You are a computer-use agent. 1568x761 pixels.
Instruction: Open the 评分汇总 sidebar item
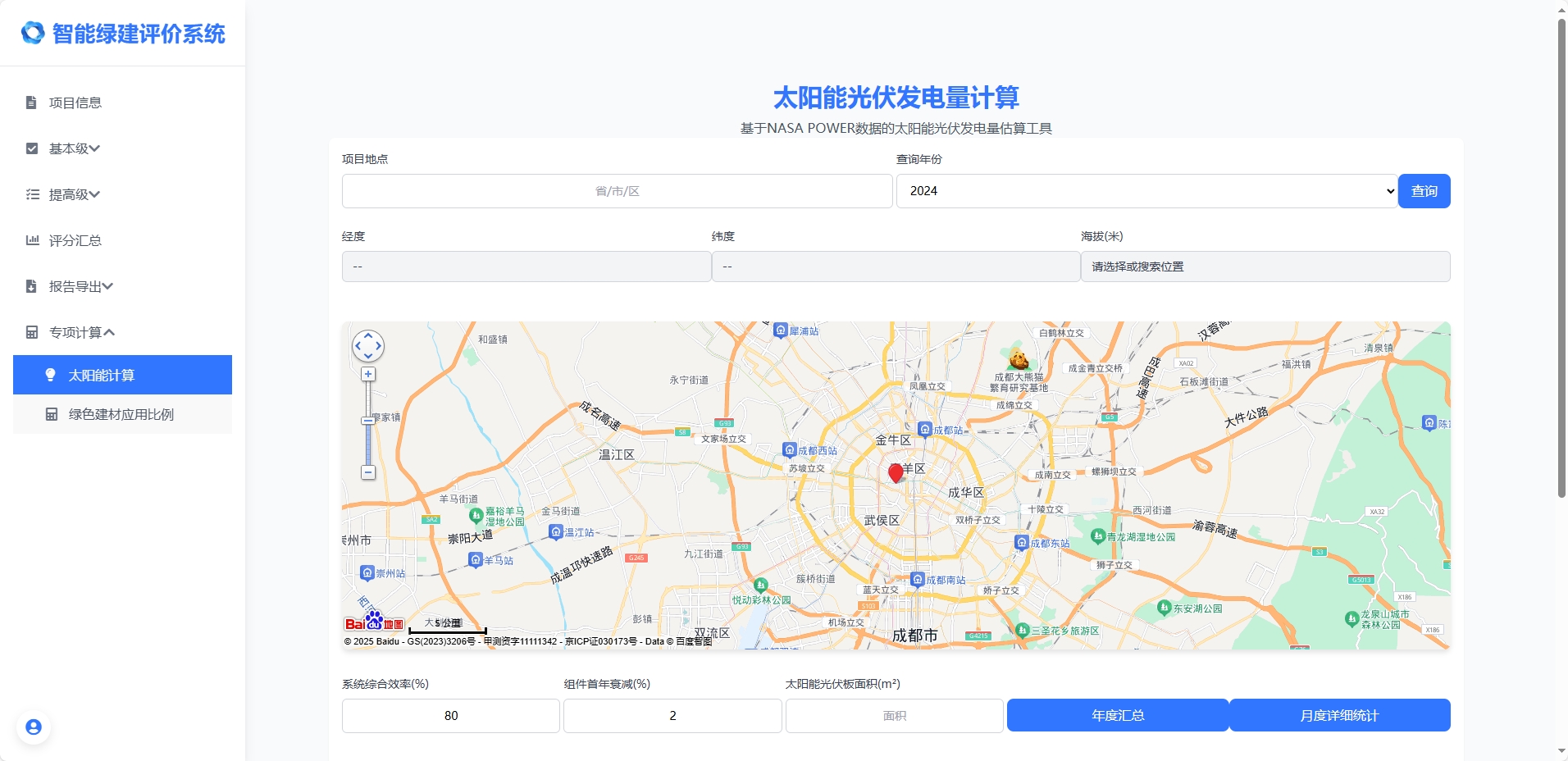74,240
